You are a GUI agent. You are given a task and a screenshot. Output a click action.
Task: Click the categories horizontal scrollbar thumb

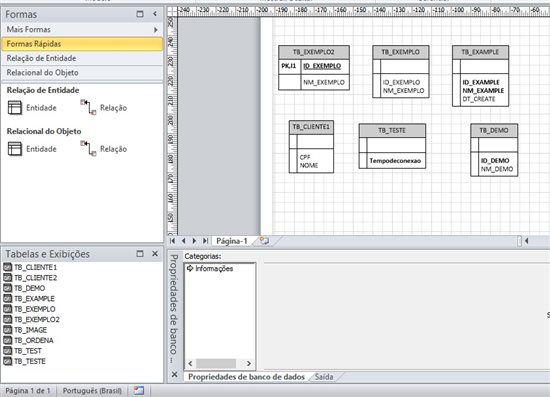pyautogui.click(x=216, y=363)
